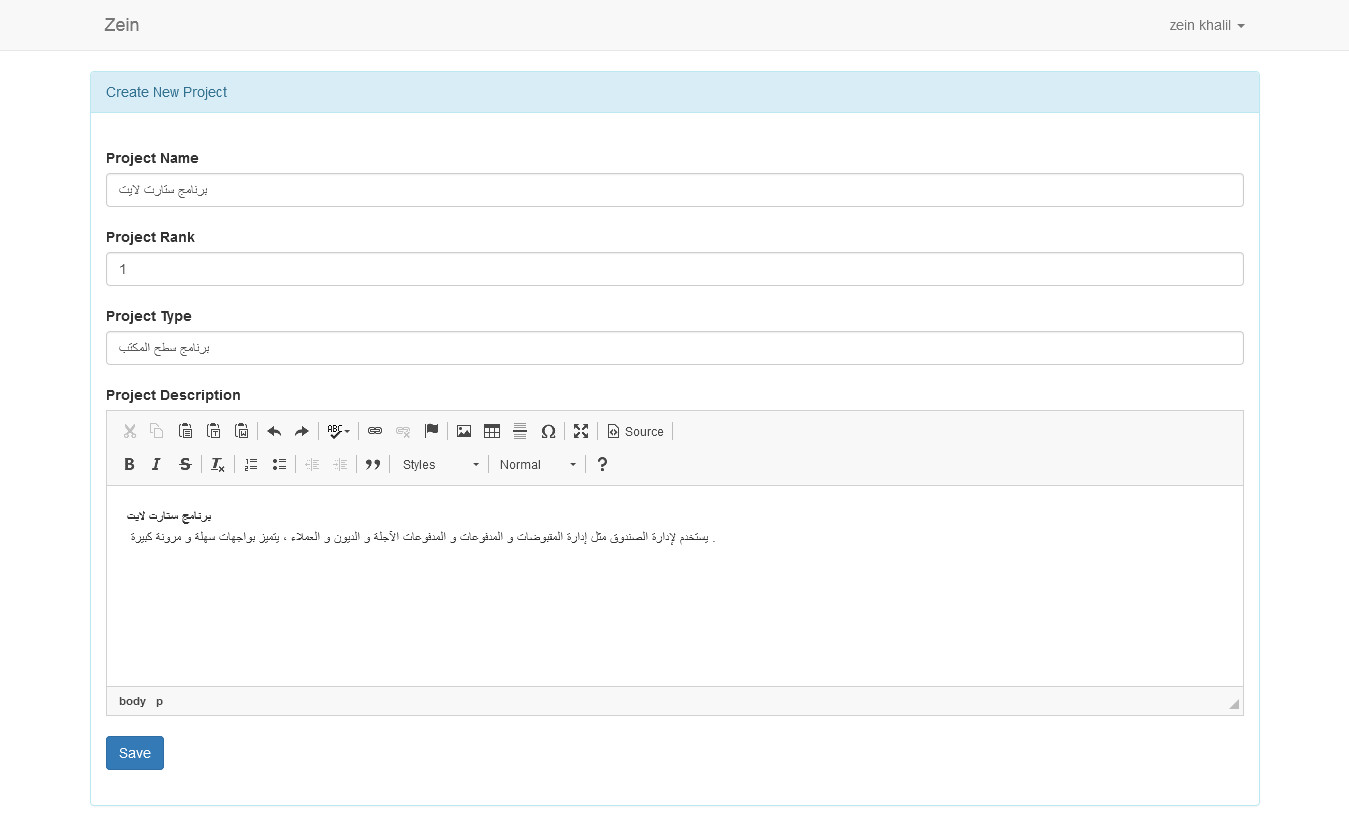This screenshot has height=826, width=1349.
Task: Insert a link in the description
Action: tap(375, 431)
